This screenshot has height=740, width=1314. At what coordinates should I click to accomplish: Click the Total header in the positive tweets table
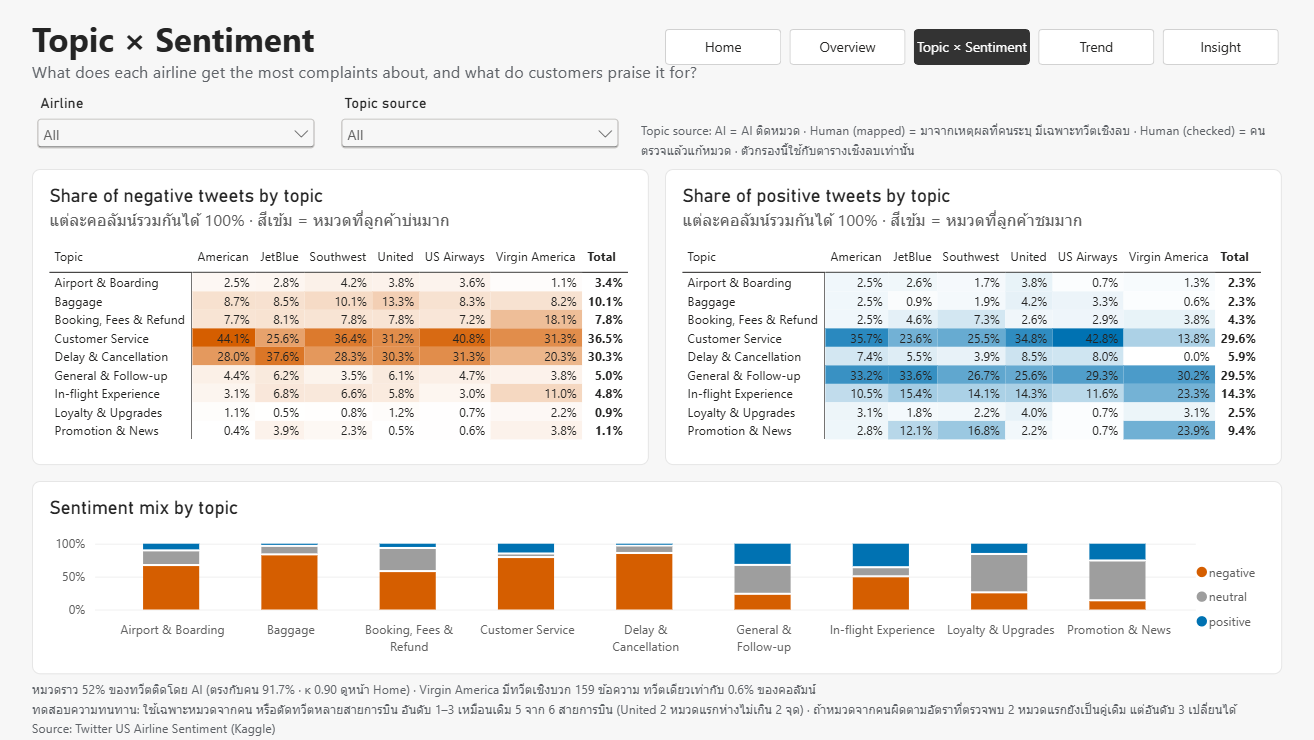click(x=1235, y=257)
